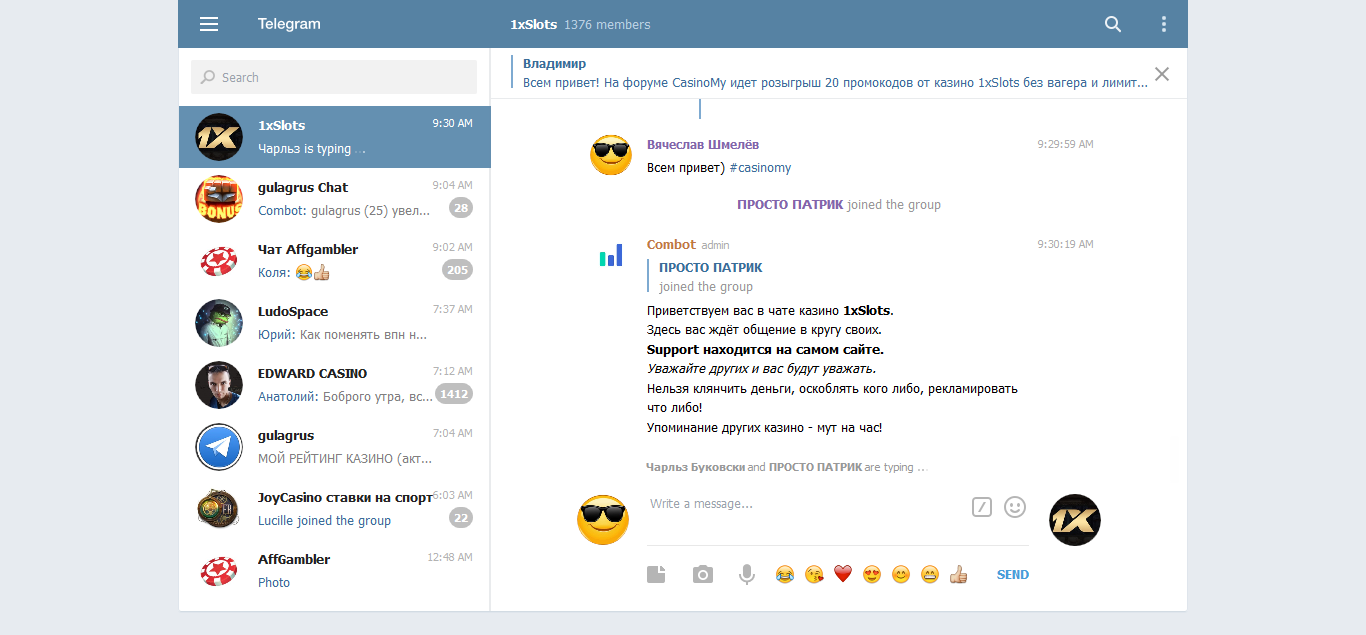Click the SEND button
The image size is (1366, 635).
(x=1013, y=574)
